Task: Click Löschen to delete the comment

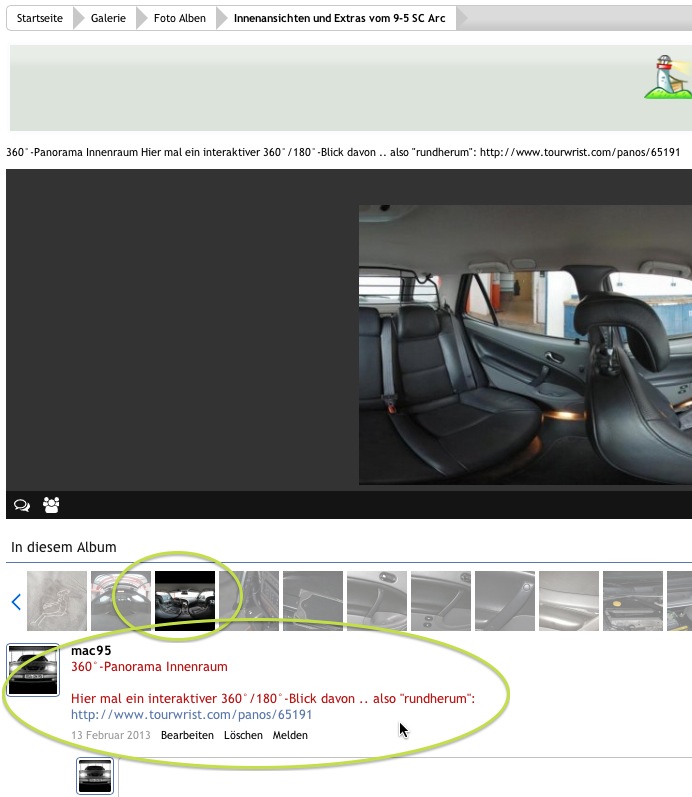Action: click(x=243, y=735)
